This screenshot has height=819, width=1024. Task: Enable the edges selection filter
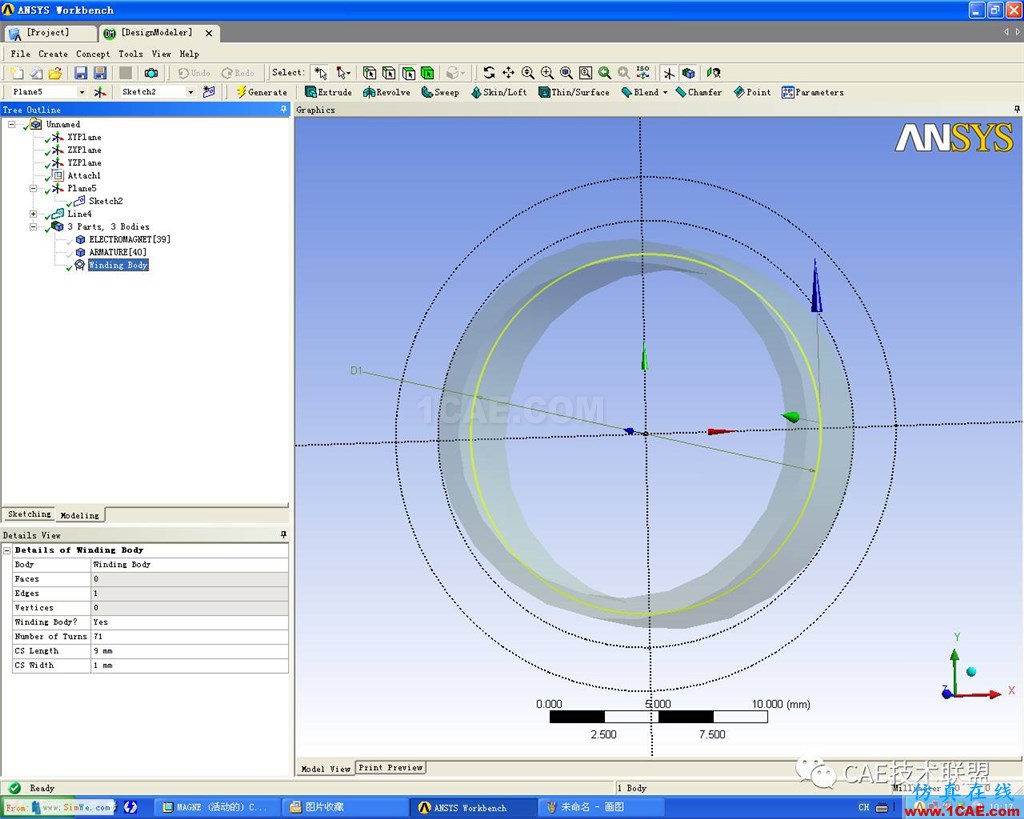coord(389,73)
